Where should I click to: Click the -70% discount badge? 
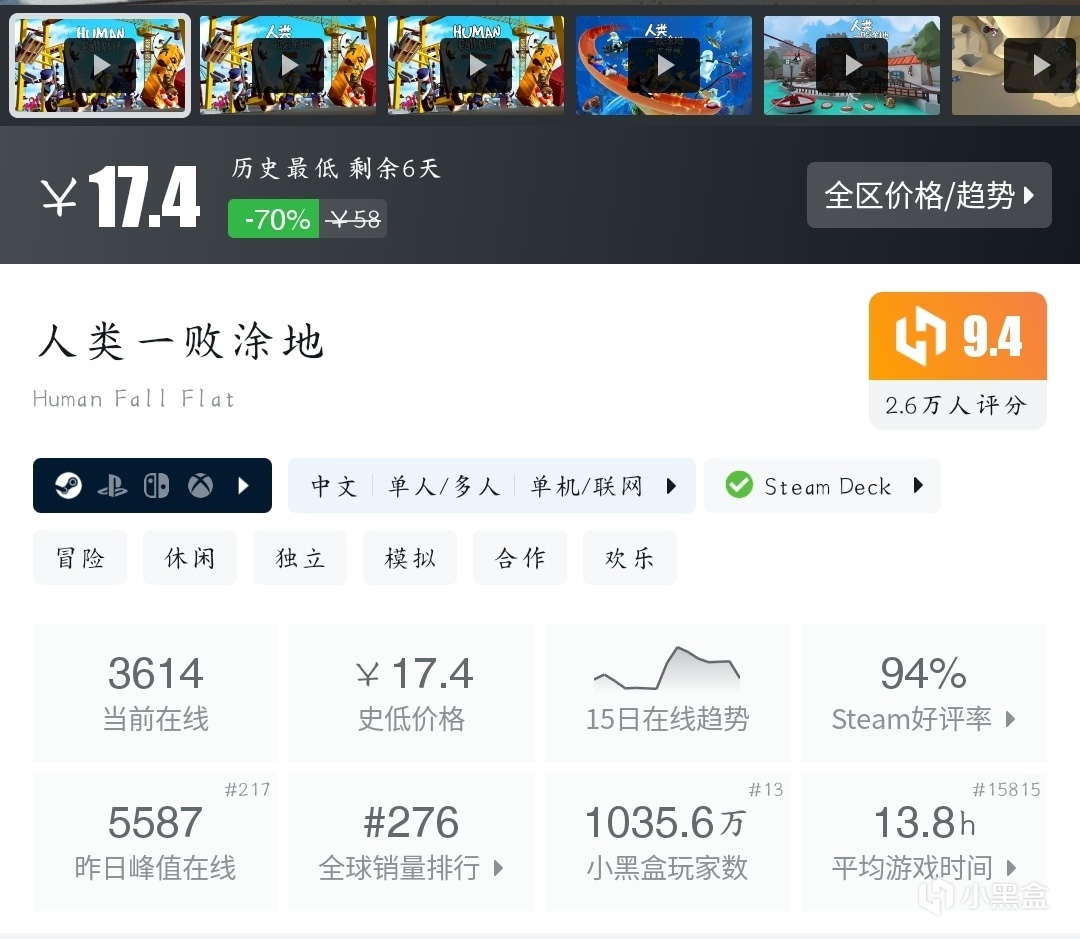[x=273, y=219]
